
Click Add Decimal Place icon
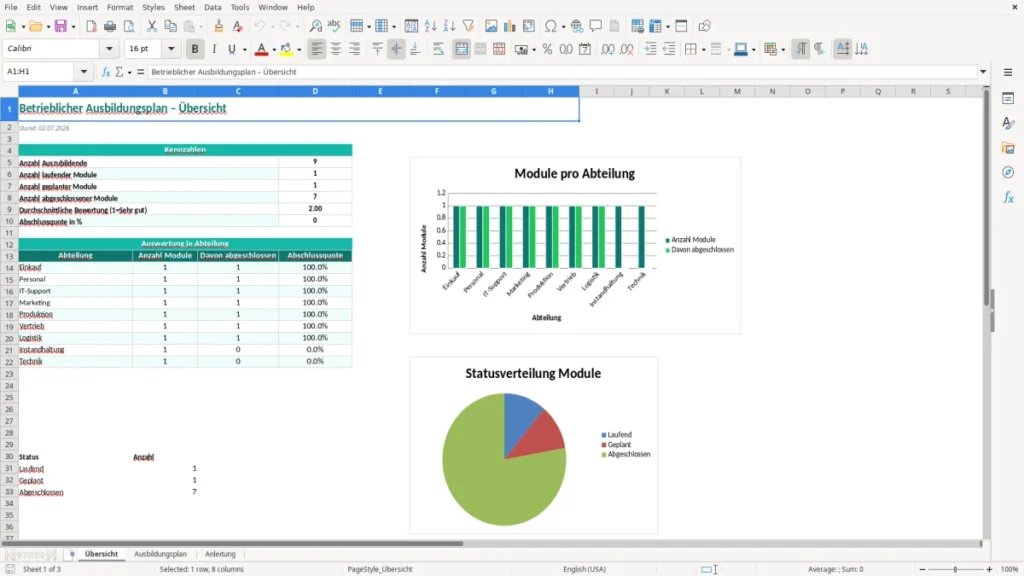click(x=608, y=49)
